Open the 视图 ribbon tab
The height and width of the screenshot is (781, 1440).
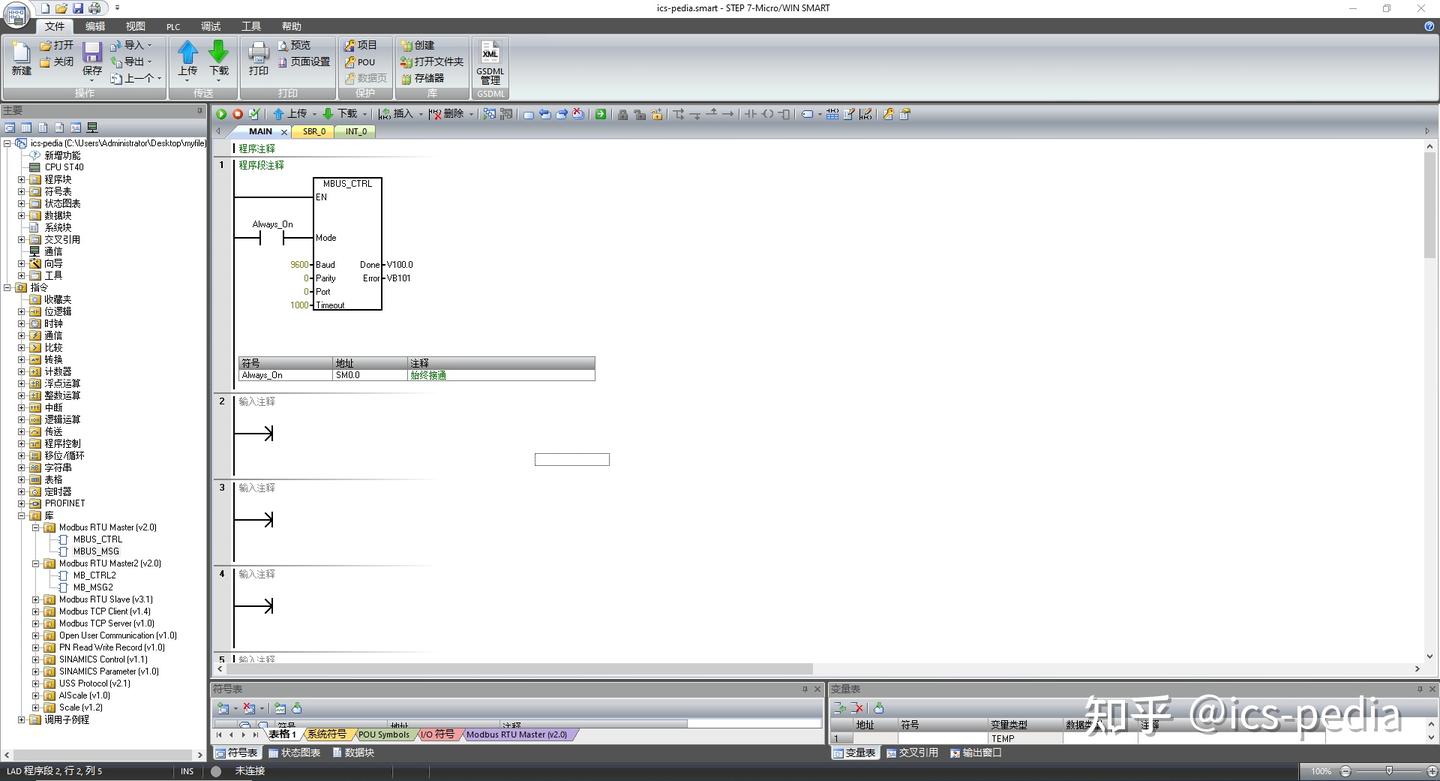[135, 26]
